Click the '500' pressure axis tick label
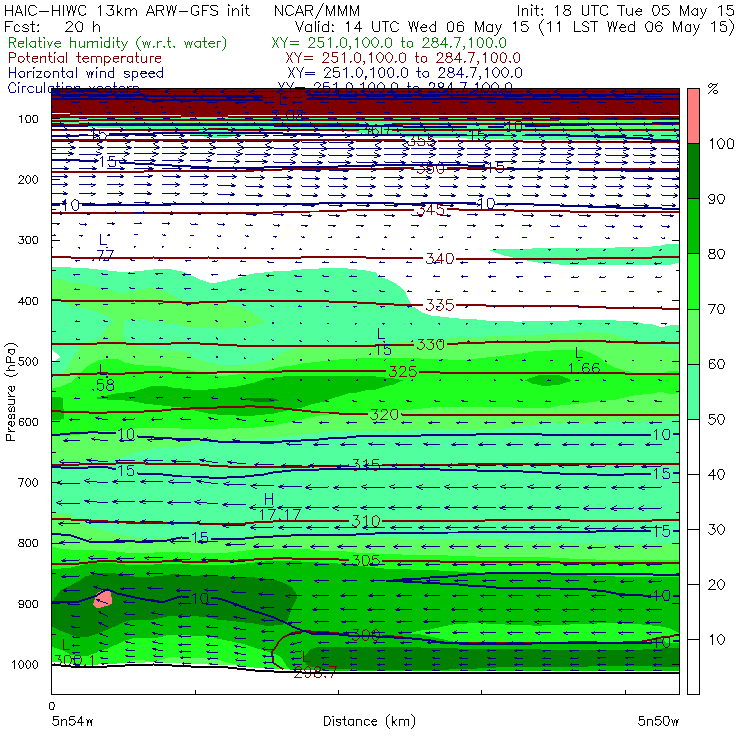 point(28,362)
